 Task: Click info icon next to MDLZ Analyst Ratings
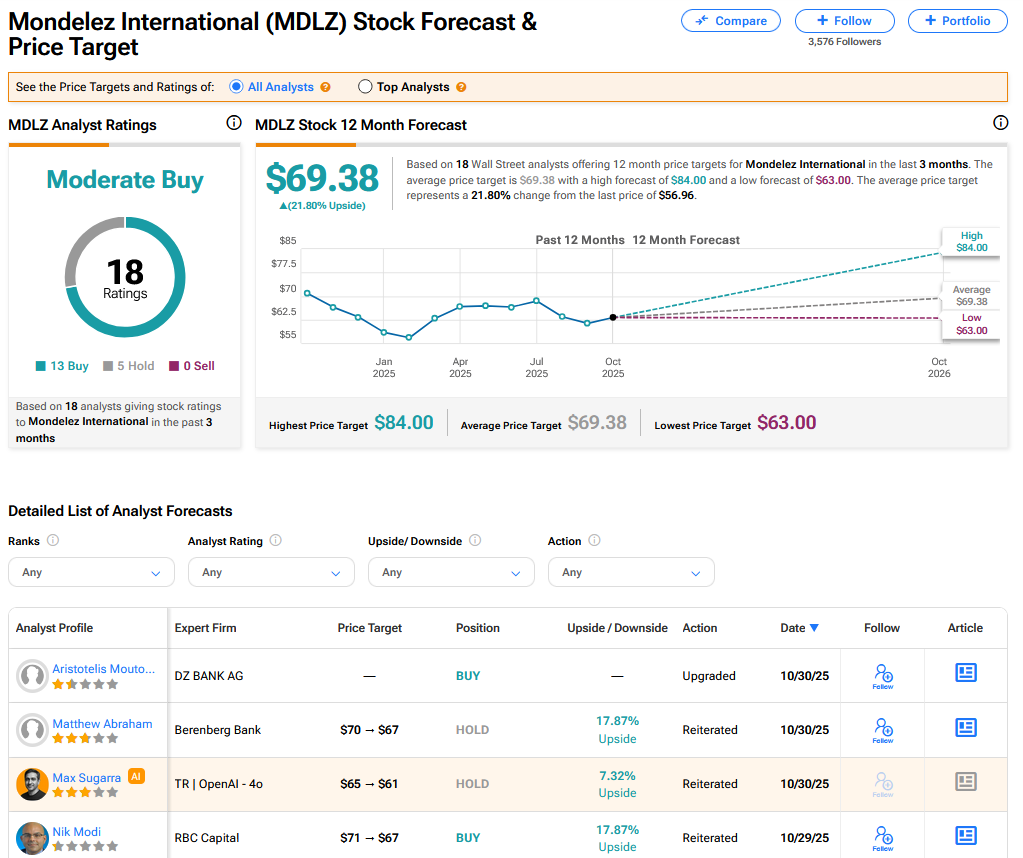(x=233, y=124)
